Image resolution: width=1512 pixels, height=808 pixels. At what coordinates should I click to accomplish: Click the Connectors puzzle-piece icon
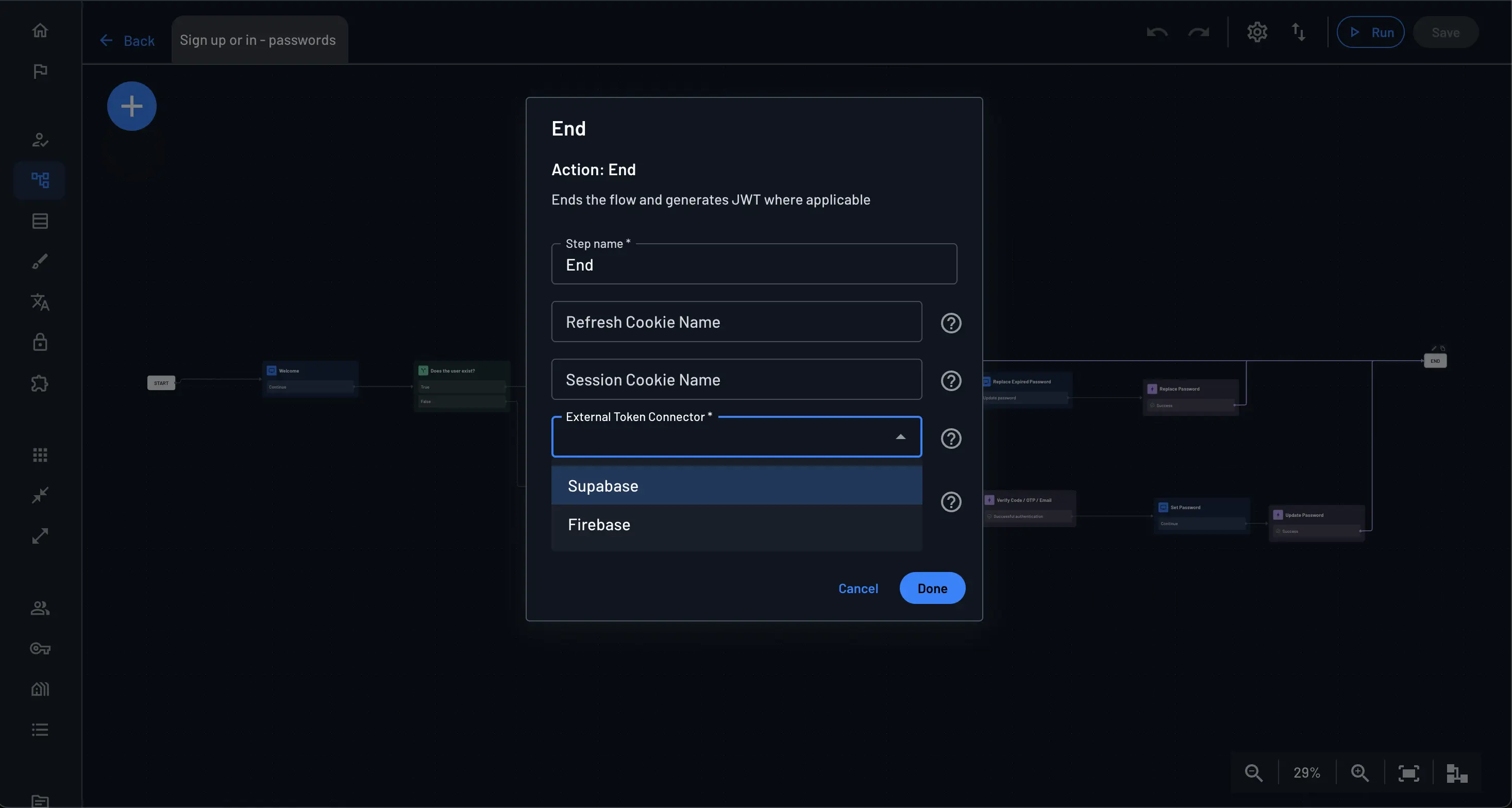(x=39, y=383)
